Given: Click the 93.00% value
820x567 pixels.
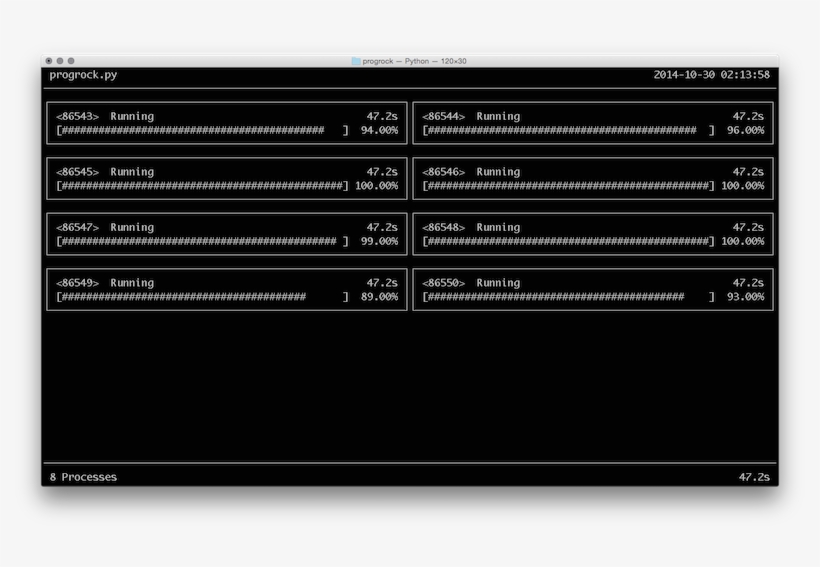Looking at the screenshot, I should click(745, 297).
